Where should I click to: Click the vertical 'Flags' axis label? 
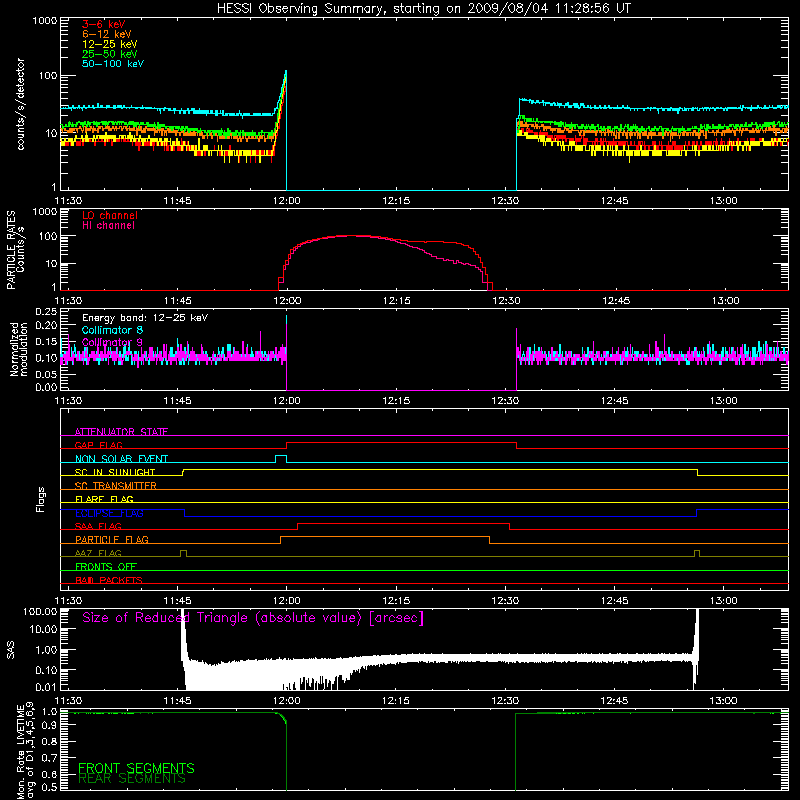pos(40,499)
